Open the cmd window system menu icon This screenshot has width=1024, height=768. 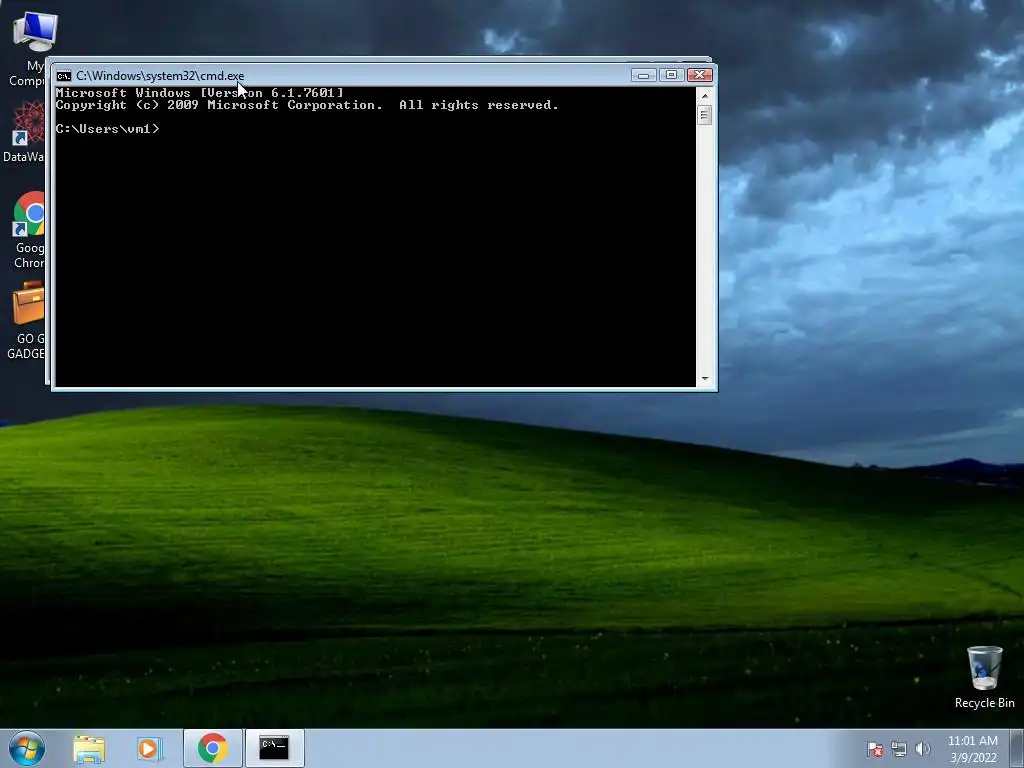(63, 76)
